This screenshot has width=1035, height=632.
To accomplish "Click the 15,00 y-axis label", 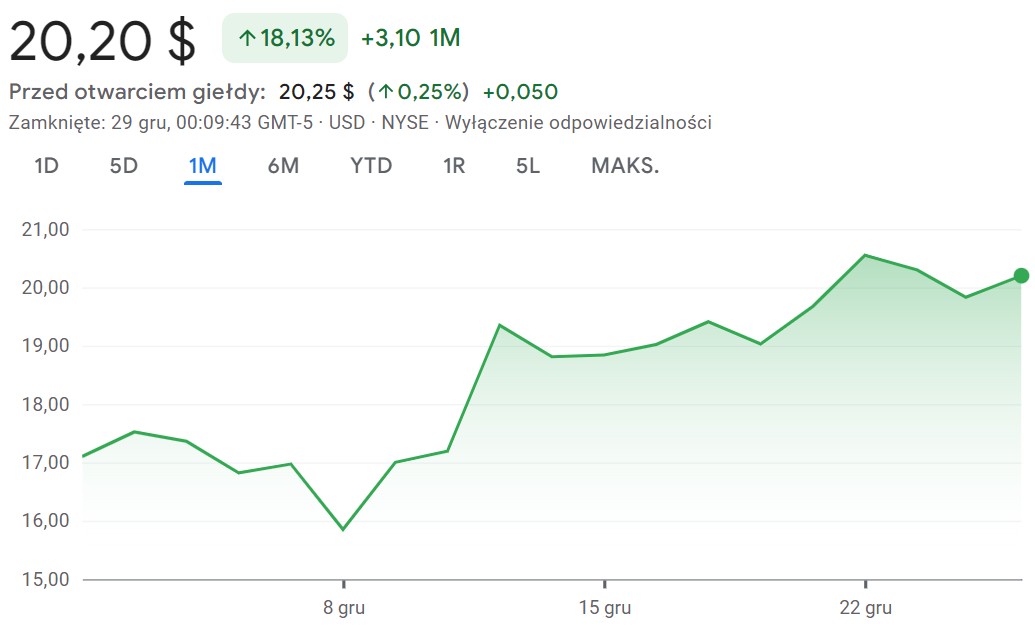I will click(x=44, y=579).
